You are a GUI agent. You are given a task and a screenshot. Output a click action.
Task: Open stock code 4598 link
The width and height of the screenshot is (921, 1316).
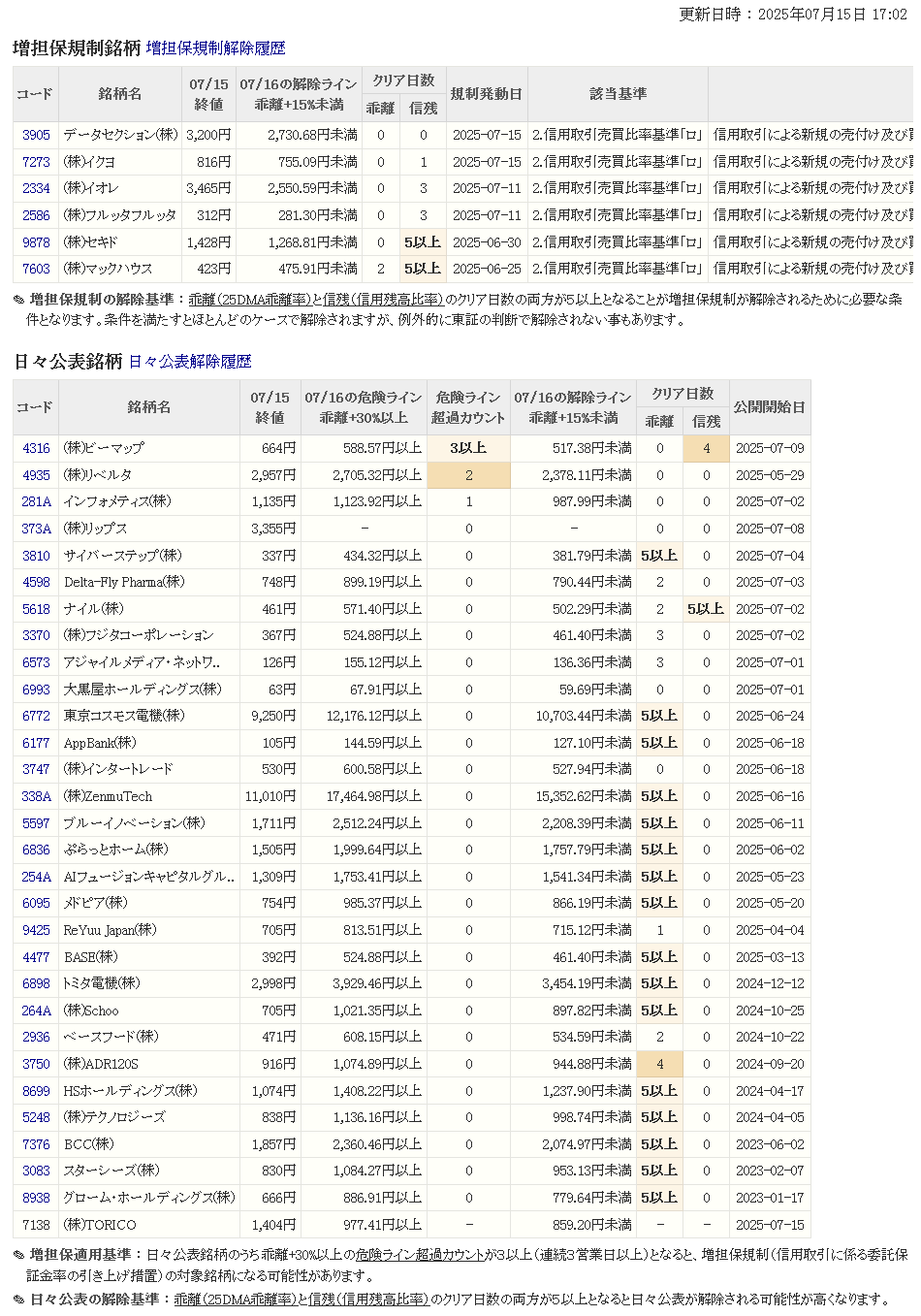(x=36, y=582)
